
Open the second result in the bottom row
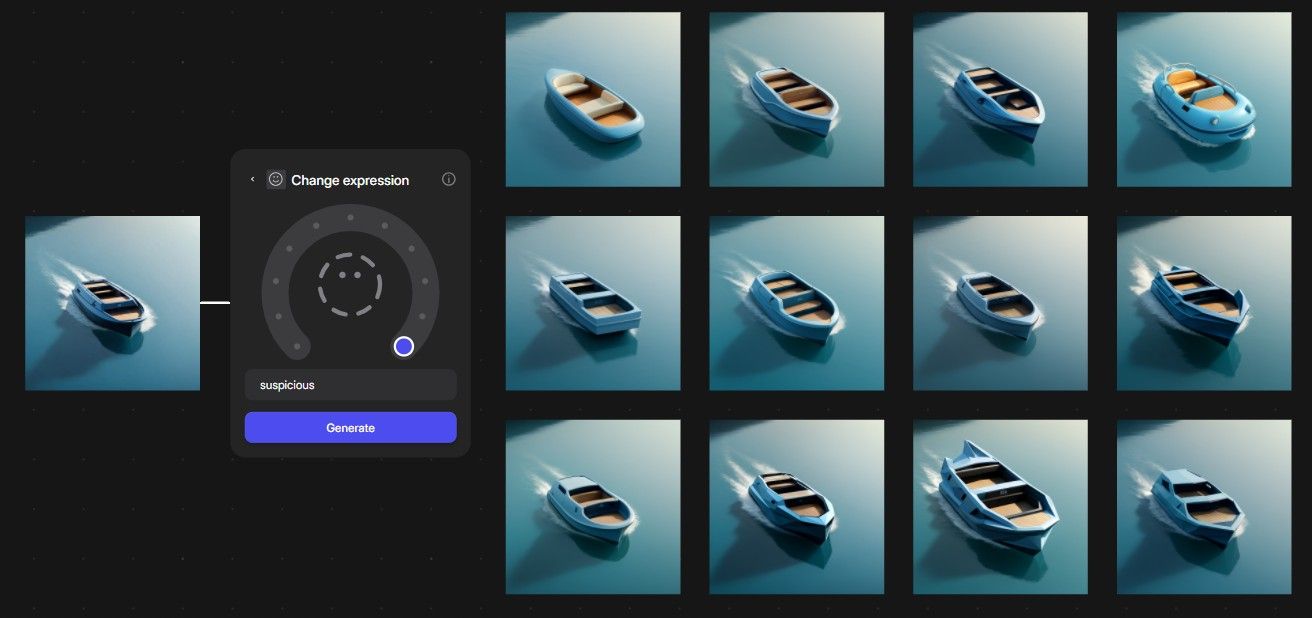click(797, 507)
